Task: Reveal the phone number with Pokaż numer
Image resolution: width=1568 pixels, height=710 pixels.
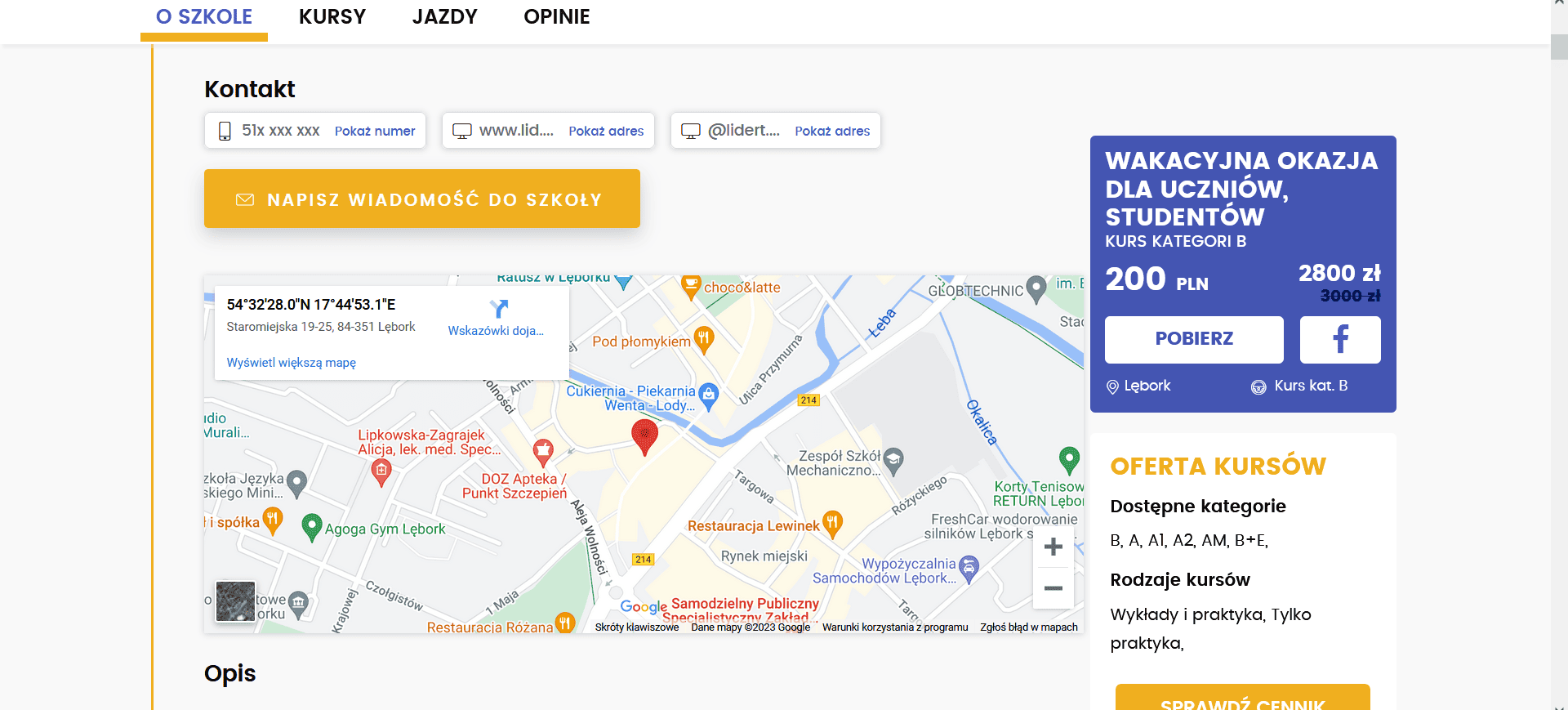Action: point(374,131)
